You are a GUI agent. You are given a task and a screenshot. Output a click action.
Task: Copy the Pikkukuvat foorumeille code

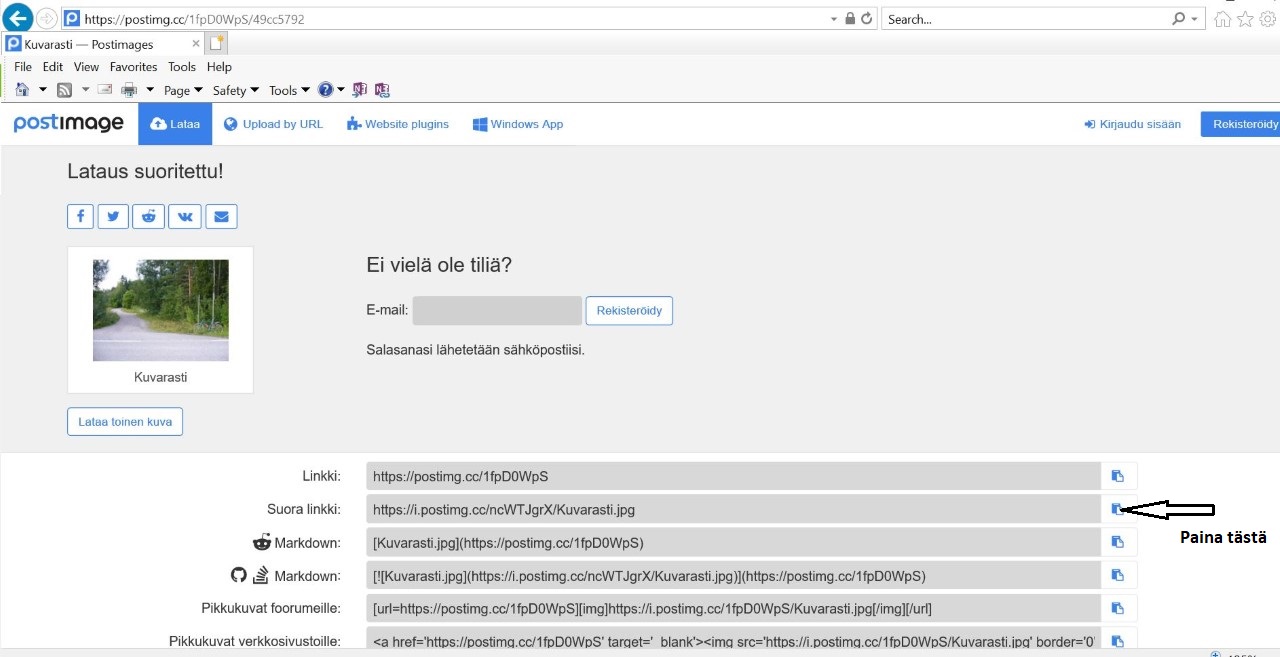pyautogui.click(x=1118, y=608)
